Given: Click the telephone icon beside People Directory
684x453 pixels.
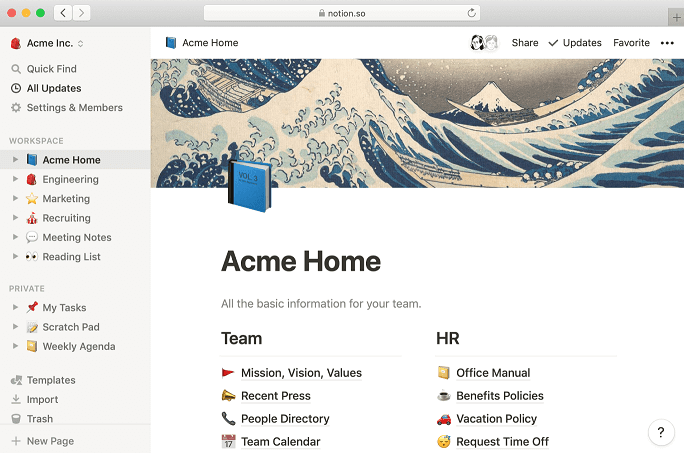Looking at the screenshot, I should pyautogui.click(x=228, y=419).
